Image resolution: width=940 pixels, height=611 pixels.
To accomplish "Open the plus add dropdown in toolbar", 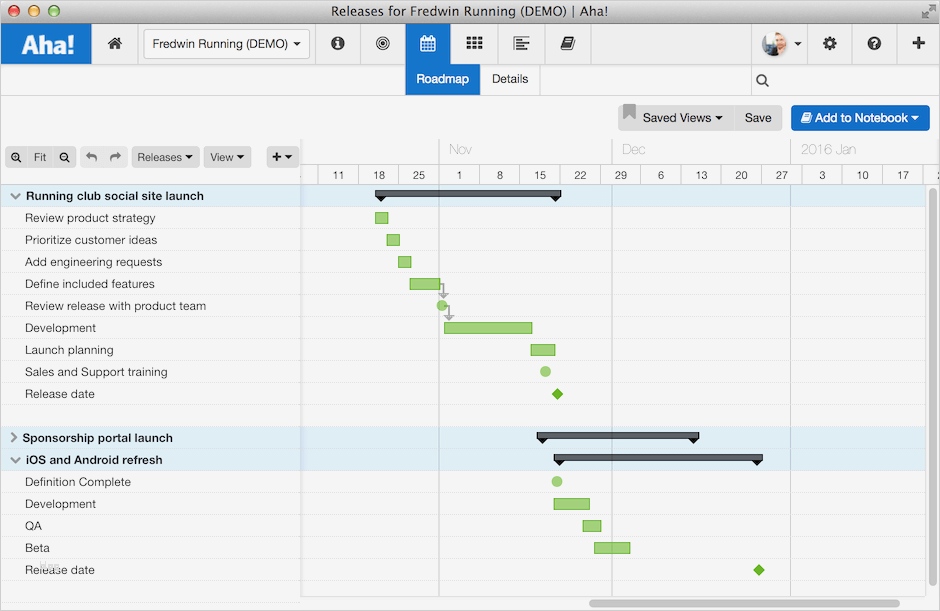I will click(282, 157).
